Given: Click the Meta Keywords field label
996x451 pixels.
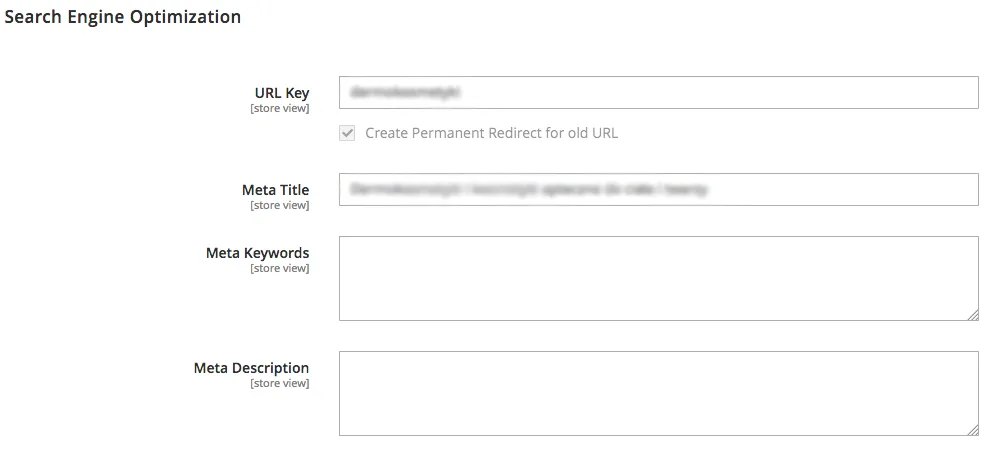Looking at the screenshot, I should pyautogui.click(x=257, y=253).
